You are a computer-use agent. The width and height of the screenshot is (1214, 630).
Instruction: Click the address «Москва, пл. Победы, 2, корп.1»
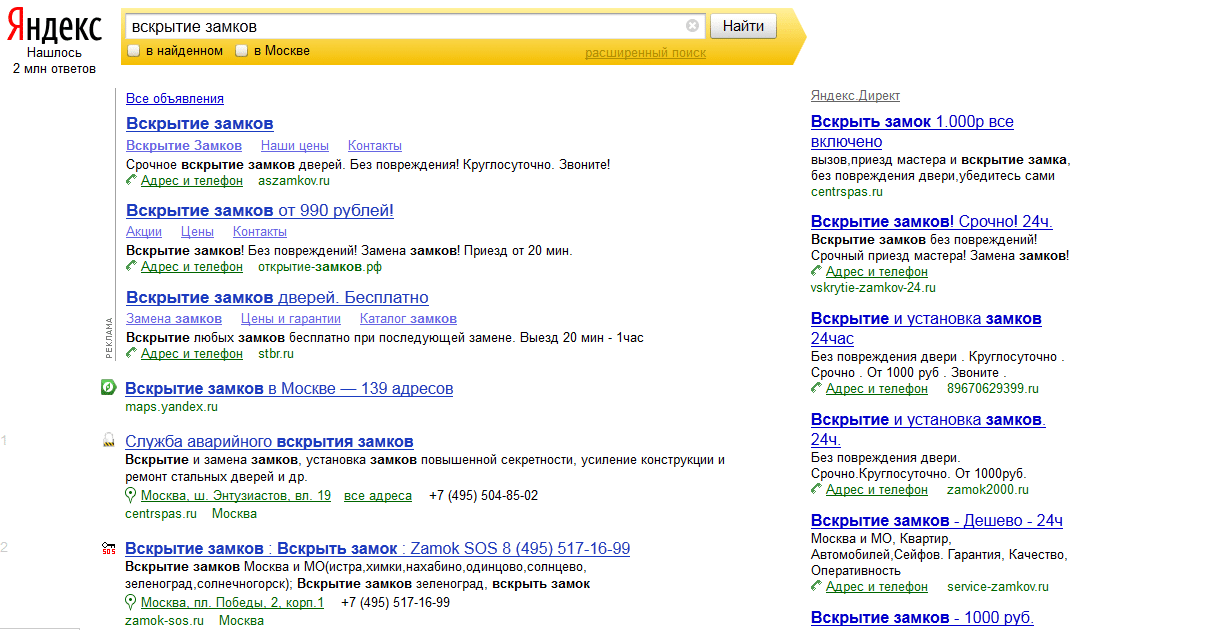(x=232, y=603)
